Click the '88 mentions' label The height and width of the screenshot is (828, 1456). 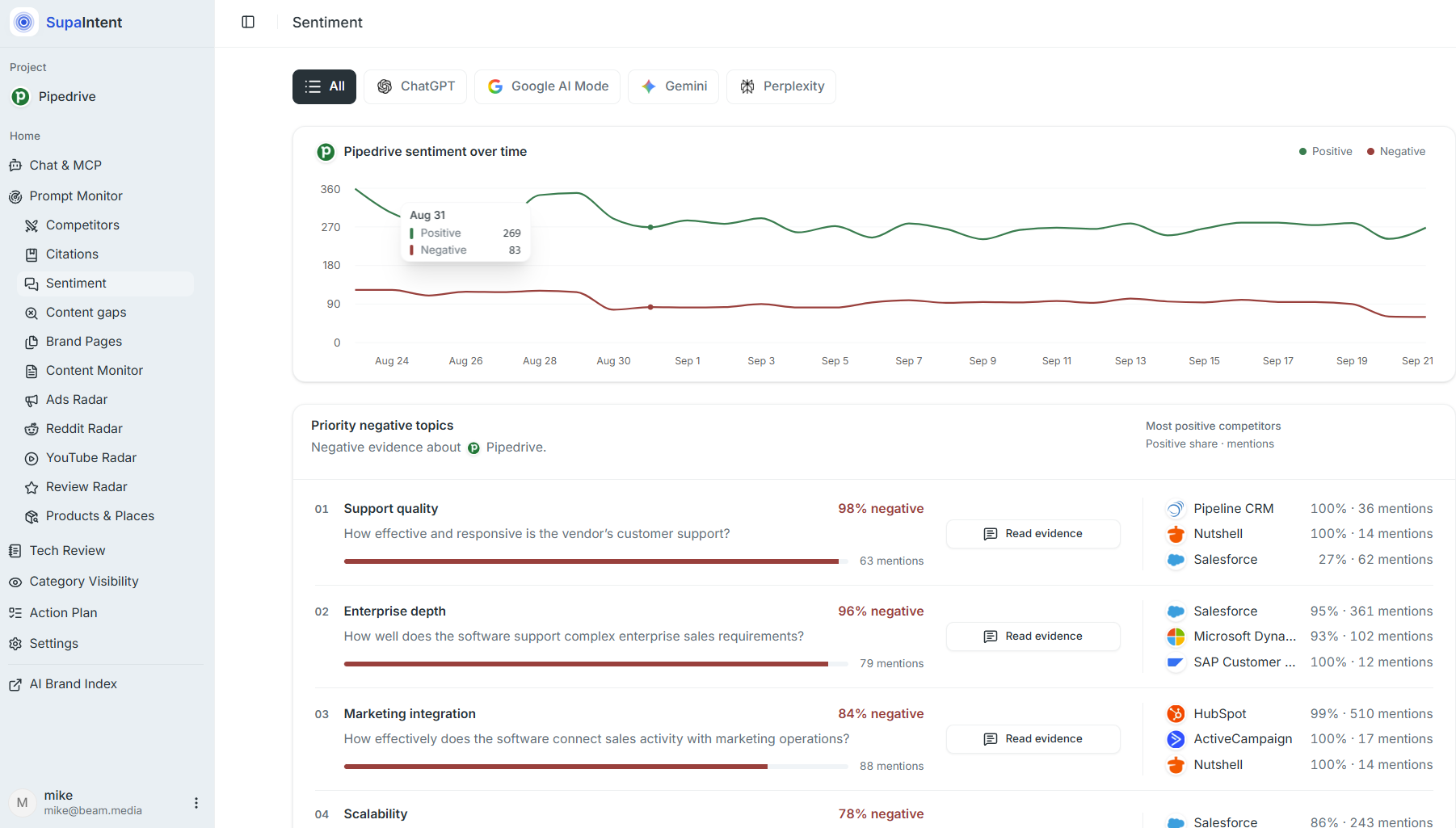891,767
